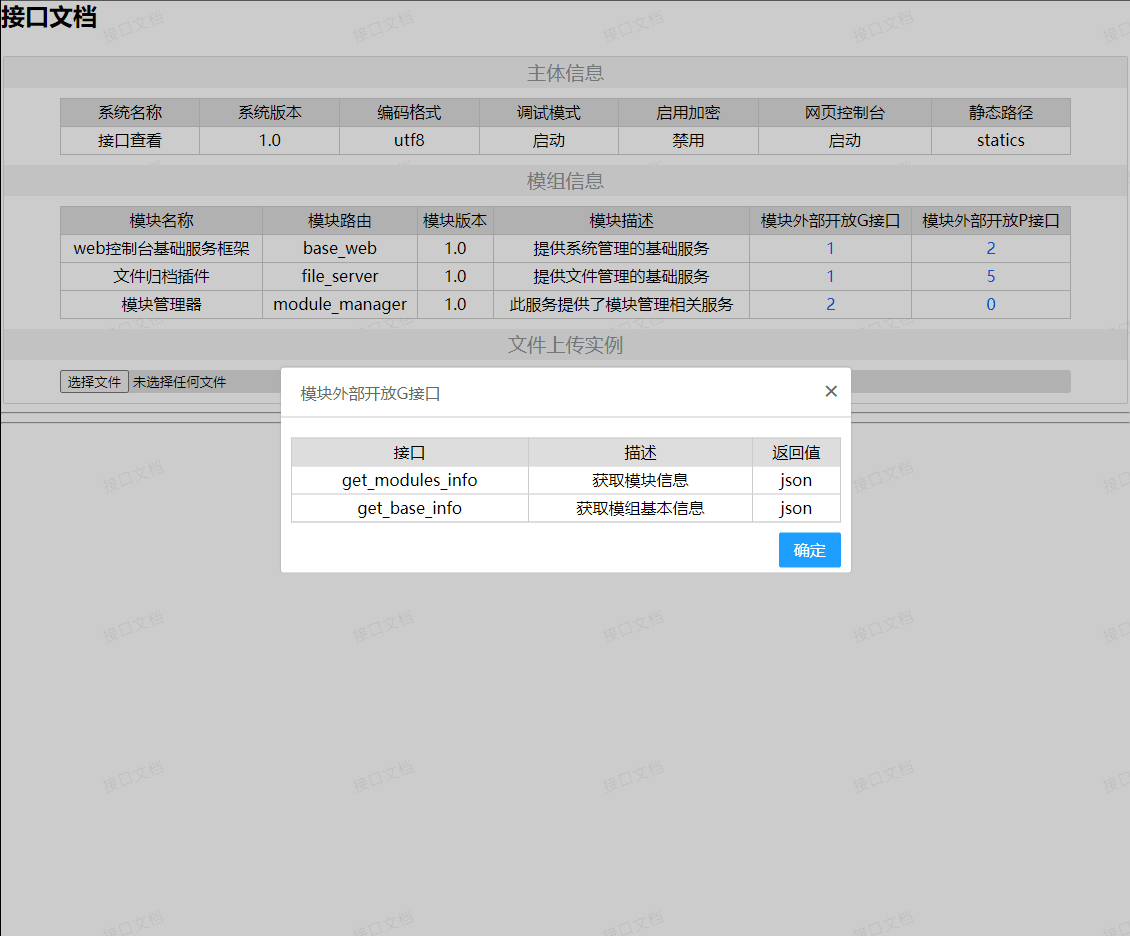
Task: Confirm the dialog with 确定 button
Action: (809, 550)
